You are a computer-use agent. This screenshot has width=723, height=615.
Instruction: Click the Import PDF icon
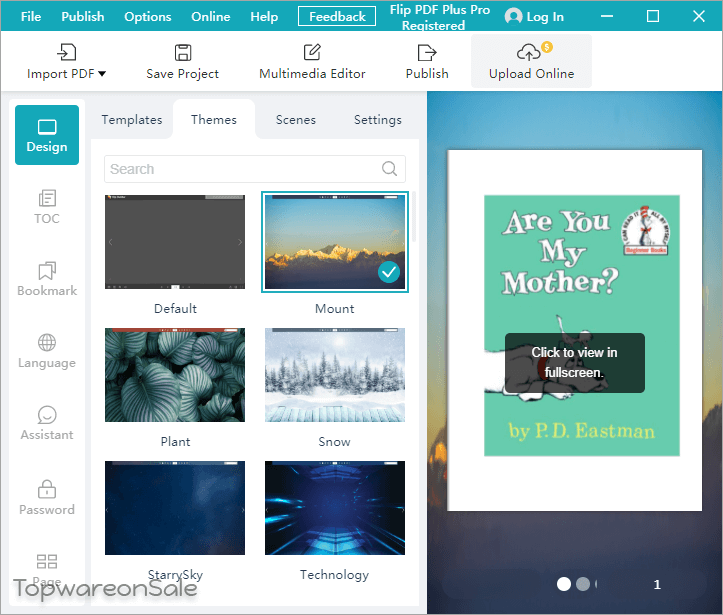(x=67, y=52)
